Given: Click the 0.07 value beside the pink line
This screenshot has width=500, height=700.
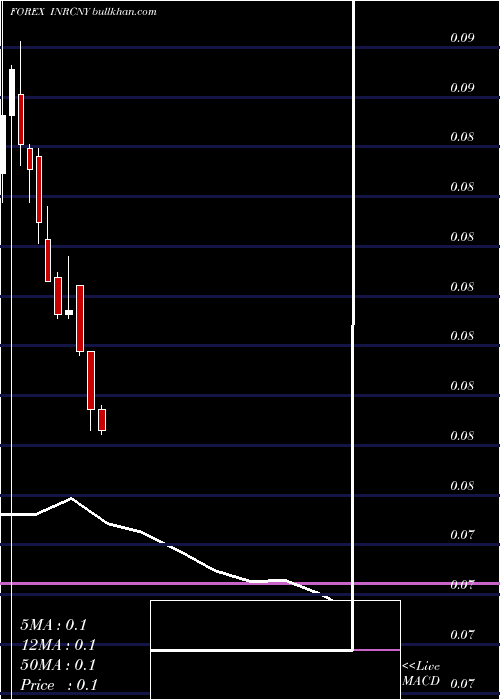Looking at the screenshot, I should pos(462,584).
